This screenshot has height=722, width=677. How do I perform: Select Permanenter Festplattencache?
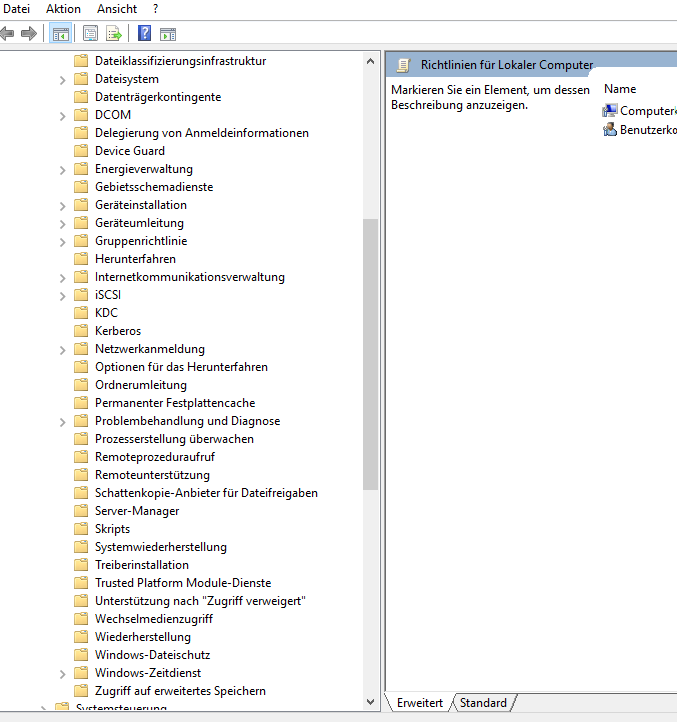[x=175, y=402]
